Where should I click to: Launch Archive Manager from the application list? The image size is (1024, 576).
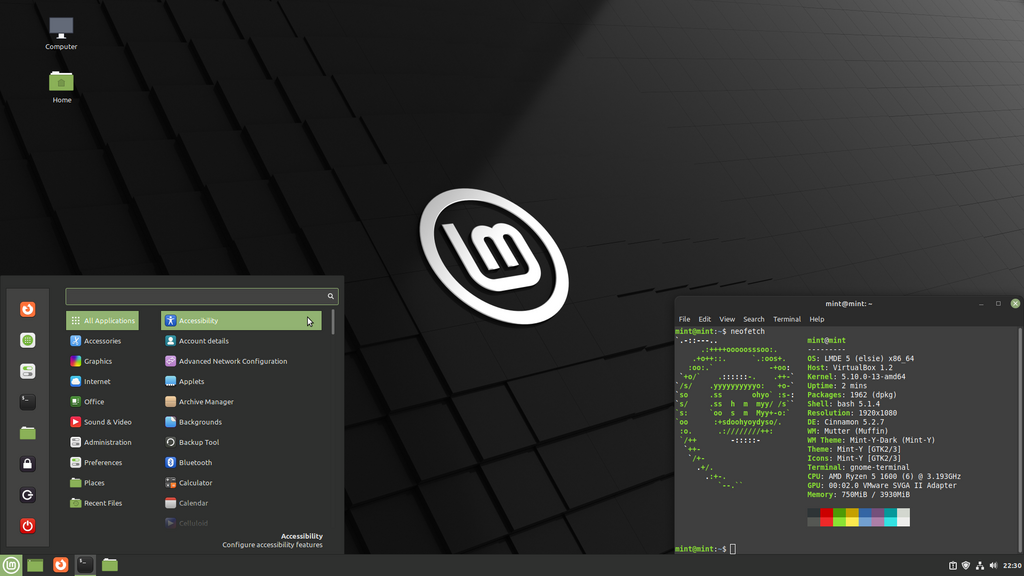point(241,402)
